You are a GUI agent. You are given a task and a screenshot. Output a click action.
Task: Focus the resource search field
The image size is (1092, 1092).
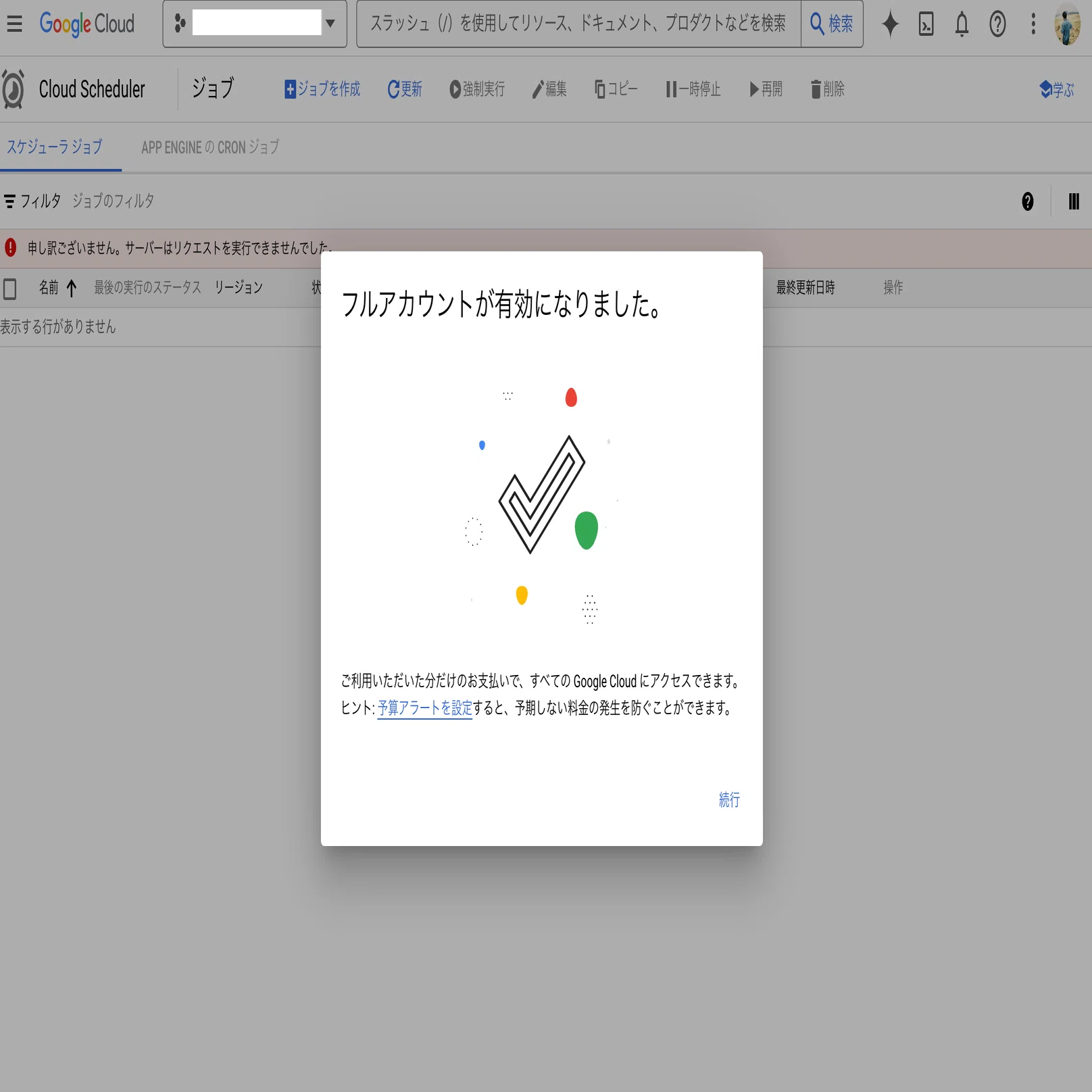pyautogui.click(x=578, y=24)
